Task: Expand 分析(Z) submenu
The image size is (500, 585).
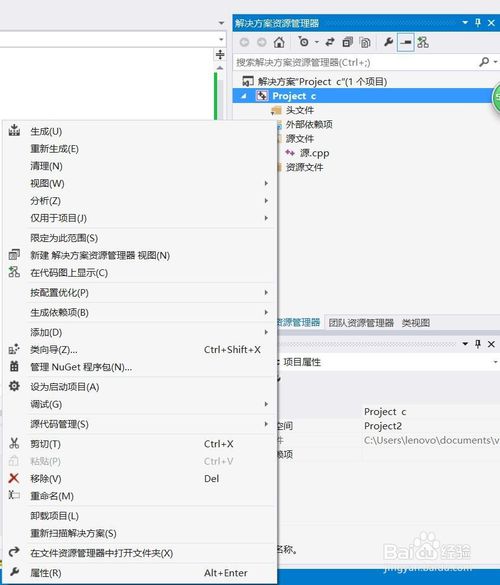Action: (x=140, y=201)
